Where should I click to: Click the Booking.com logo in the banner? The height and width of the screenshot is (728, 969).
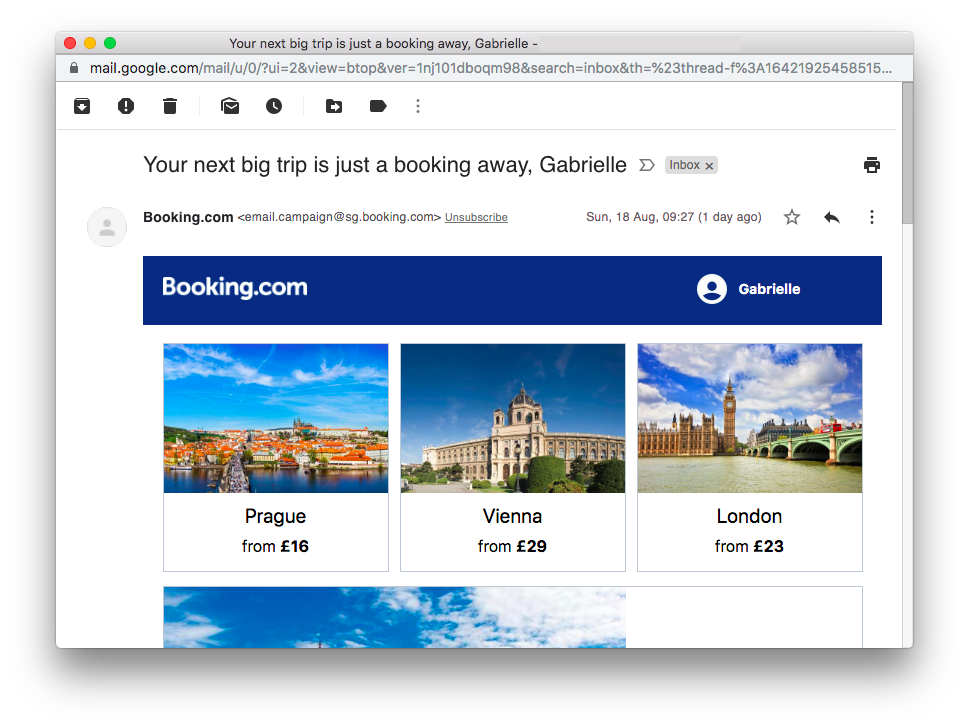[x=235, y=287]
